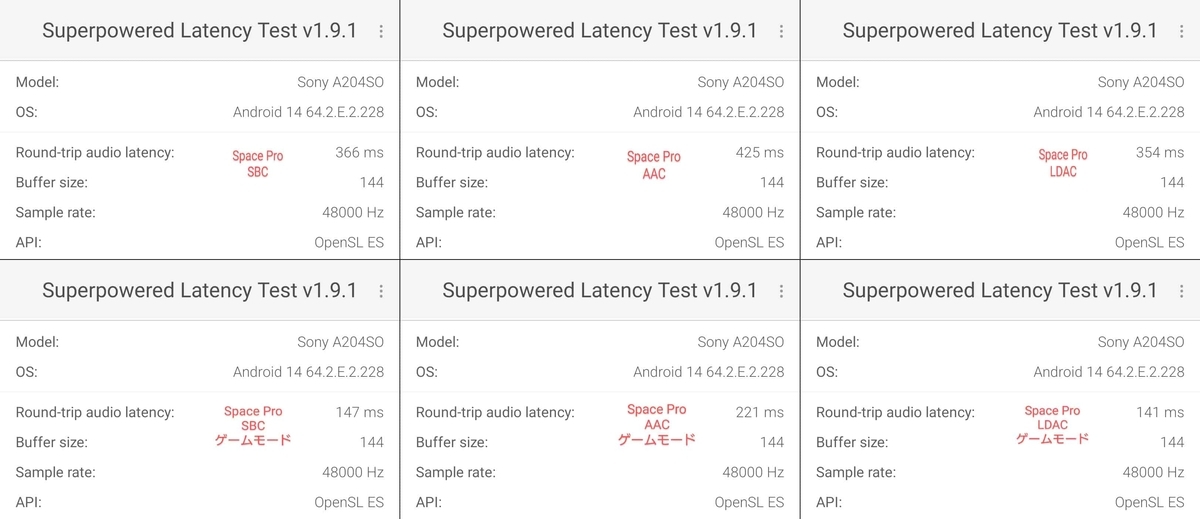Screen dimensions: 1200x519
Task: Open overflow menu in LDAC ゲームモード 141 ms panel
Action: click(x=1181, y=291)
